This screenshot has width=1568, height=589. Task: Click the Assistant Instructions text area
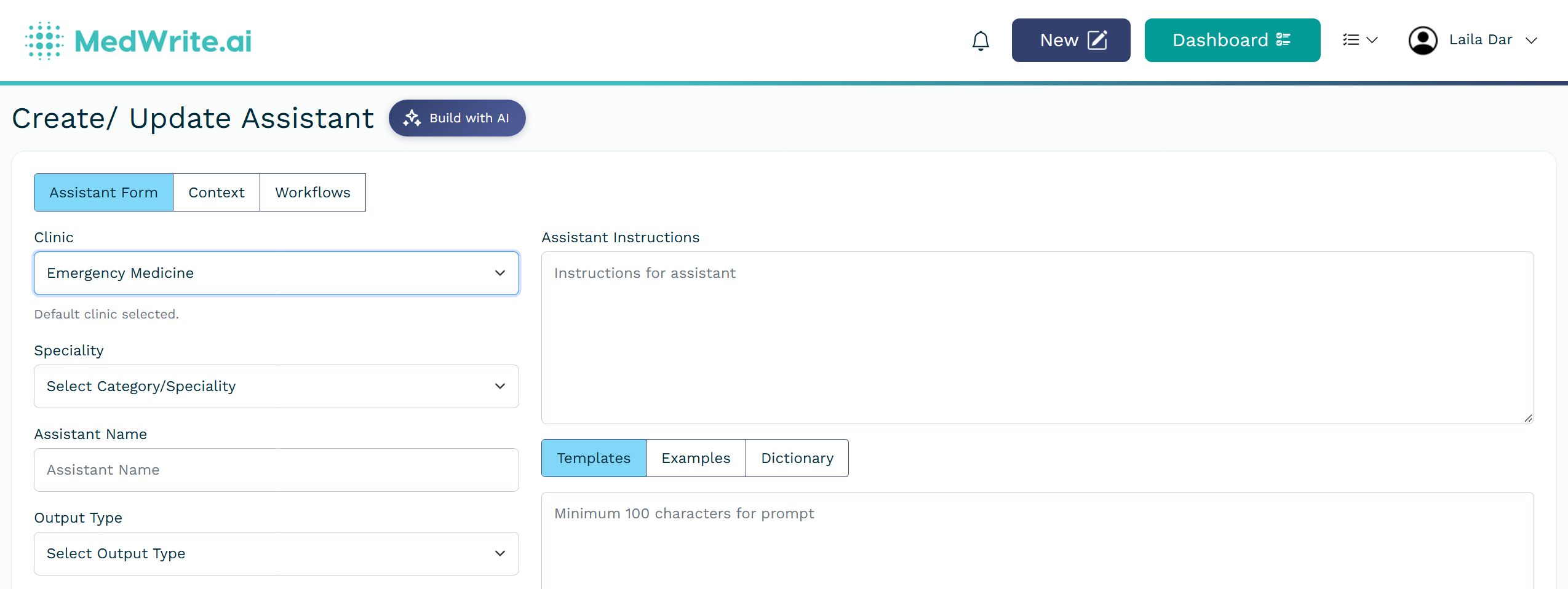(x=1037, y=338)
